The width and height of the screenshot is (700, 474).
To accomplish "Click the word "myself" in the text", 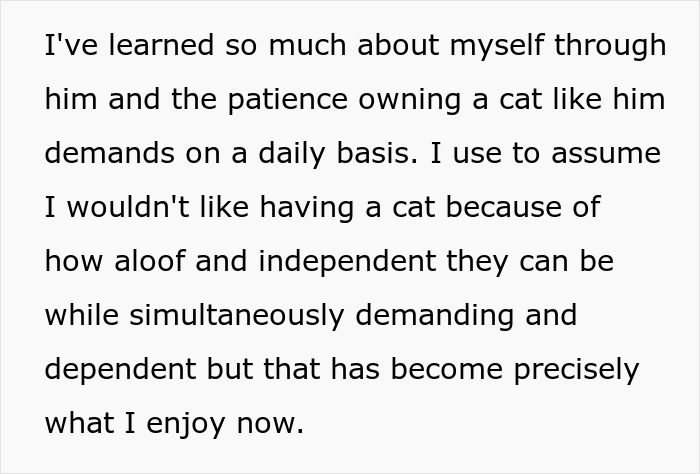I will 497,46.
